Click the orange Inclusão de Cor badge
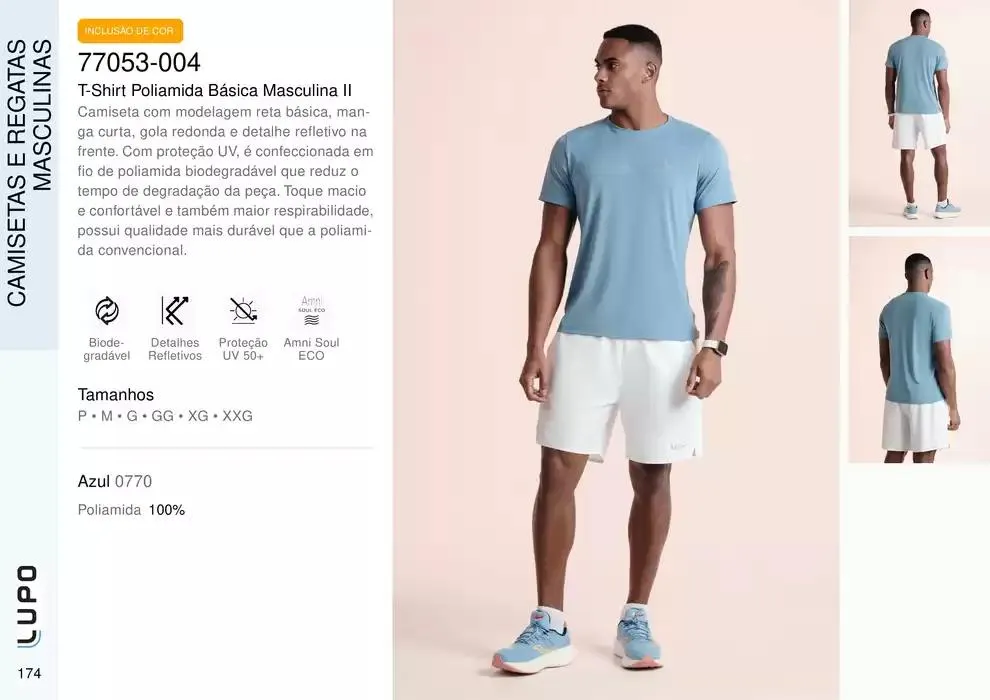This screenshot has width=990, height=700. pyautogui.click(x=130, y=31)
